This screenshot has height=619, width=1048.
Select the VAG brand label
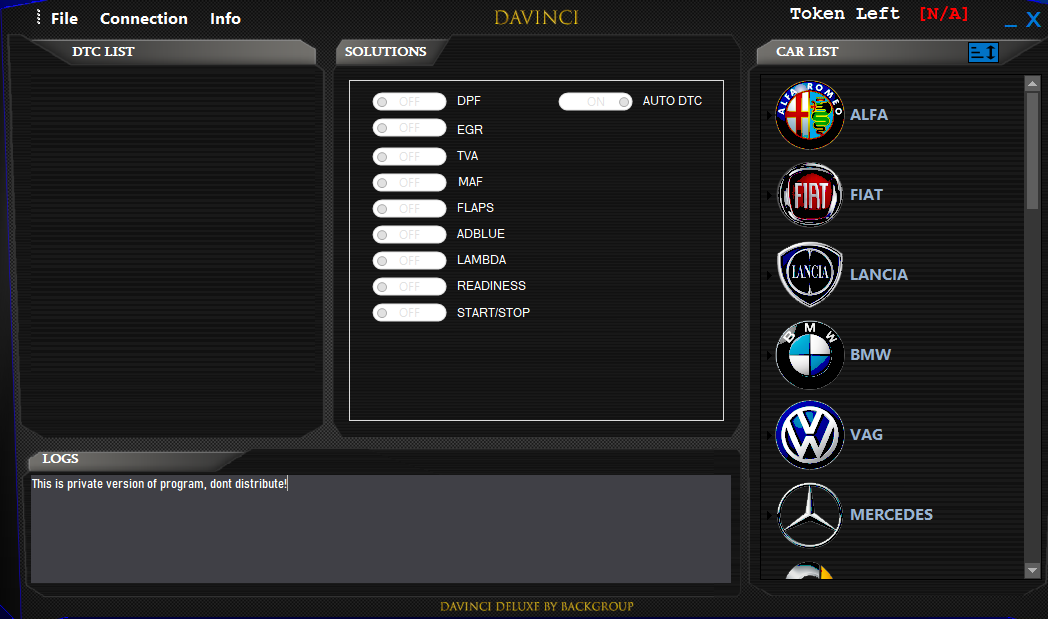coord(866,435)
